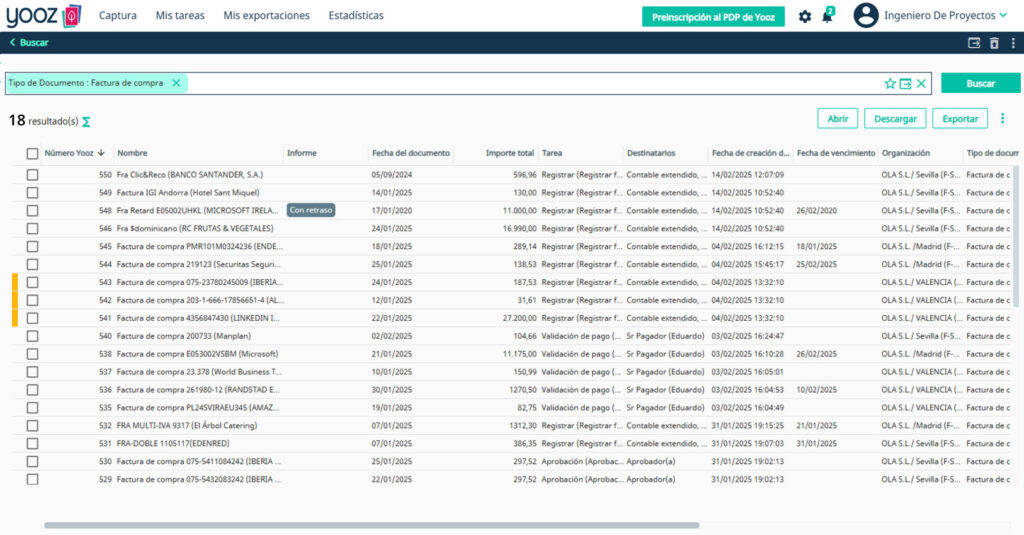This screenshot has width=1024, height=535.
Task: Clear the search field with X icon
Action: pos(921,84)
